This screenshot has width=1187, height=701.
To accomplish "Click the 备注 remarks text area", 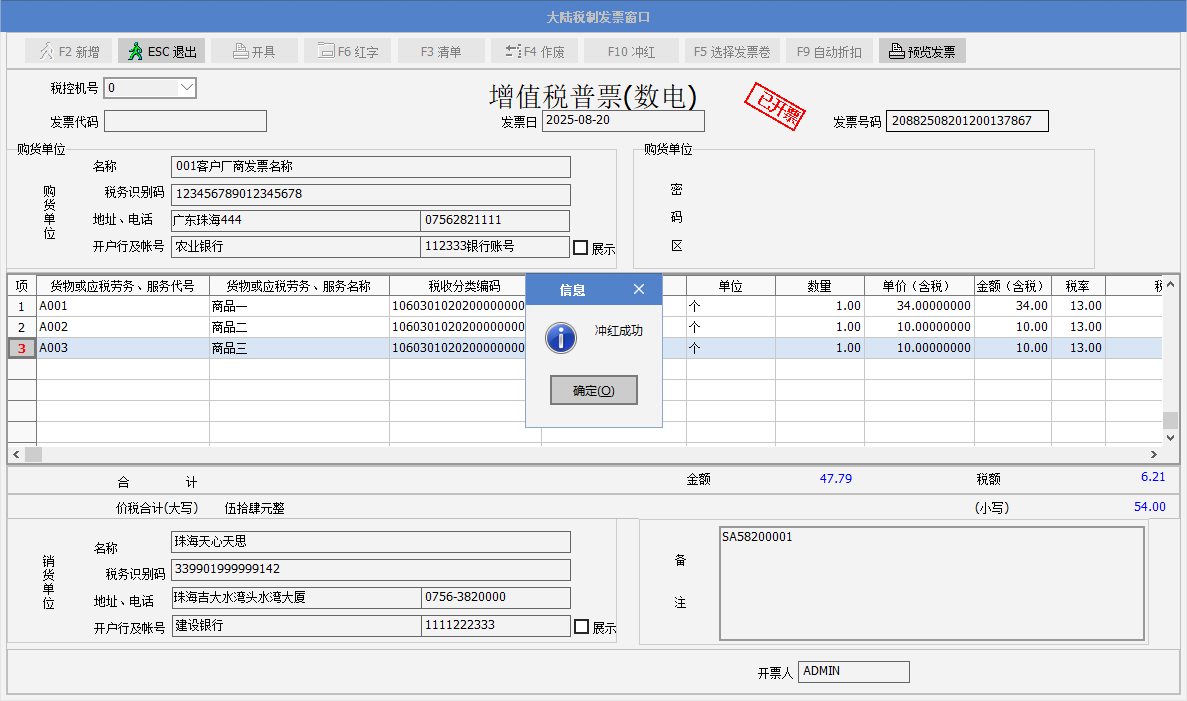I will (x=930, y=582).
